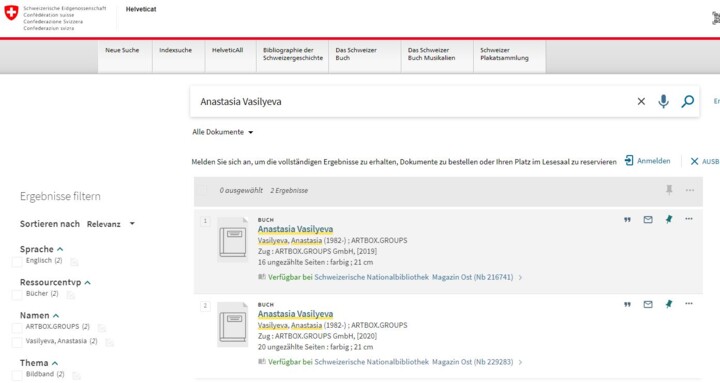
Task: Select result number 2 checkbox
Action: pos(205,306)
